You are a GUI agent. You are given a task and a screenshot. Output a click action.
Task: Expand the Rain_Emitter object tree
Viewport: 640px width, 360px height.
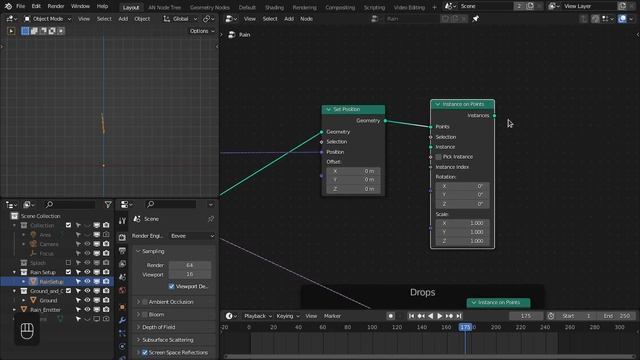[14, 310]
